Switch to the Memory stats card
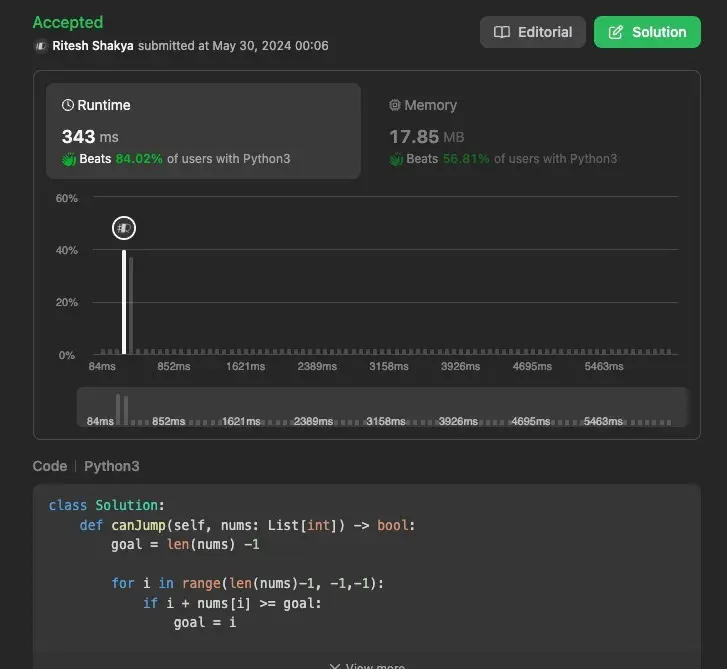The image size is (727, 669). [x=530, y=131]
